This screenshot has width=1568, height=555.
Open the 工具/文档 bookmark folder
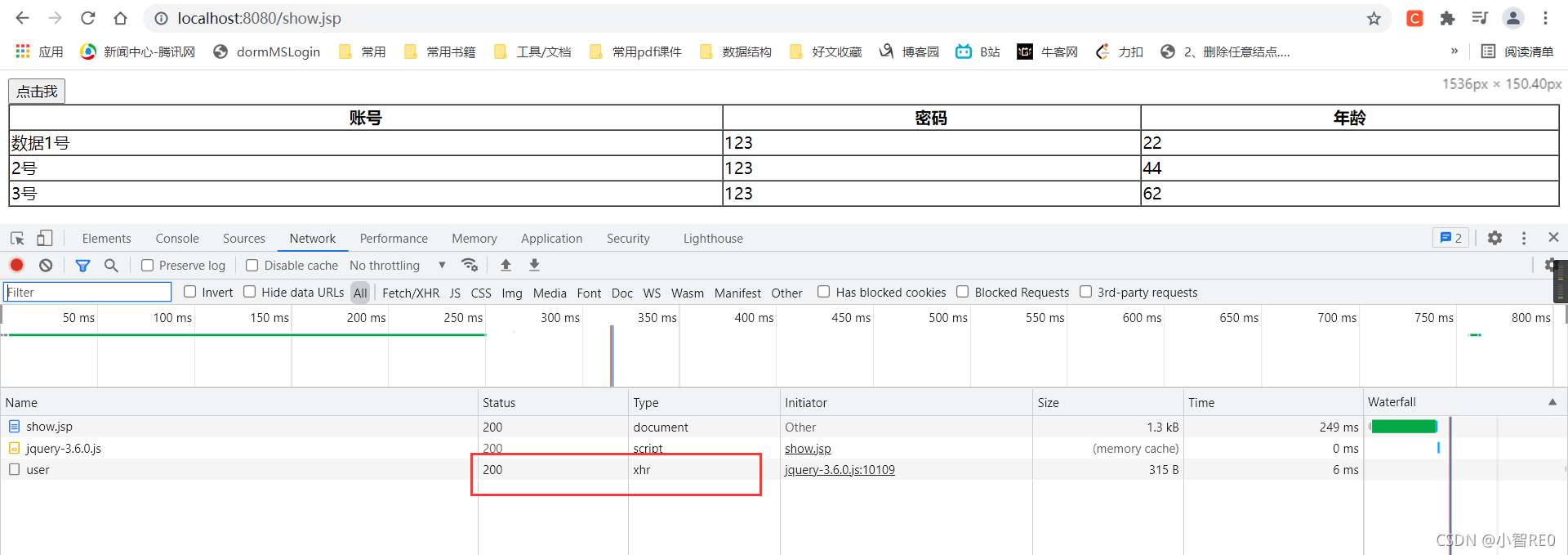pos(532,51)
